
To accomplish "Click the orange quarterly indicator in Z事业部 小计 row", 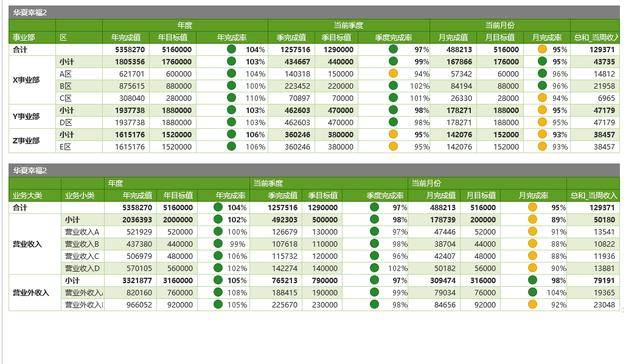I will tap(393, 134).
